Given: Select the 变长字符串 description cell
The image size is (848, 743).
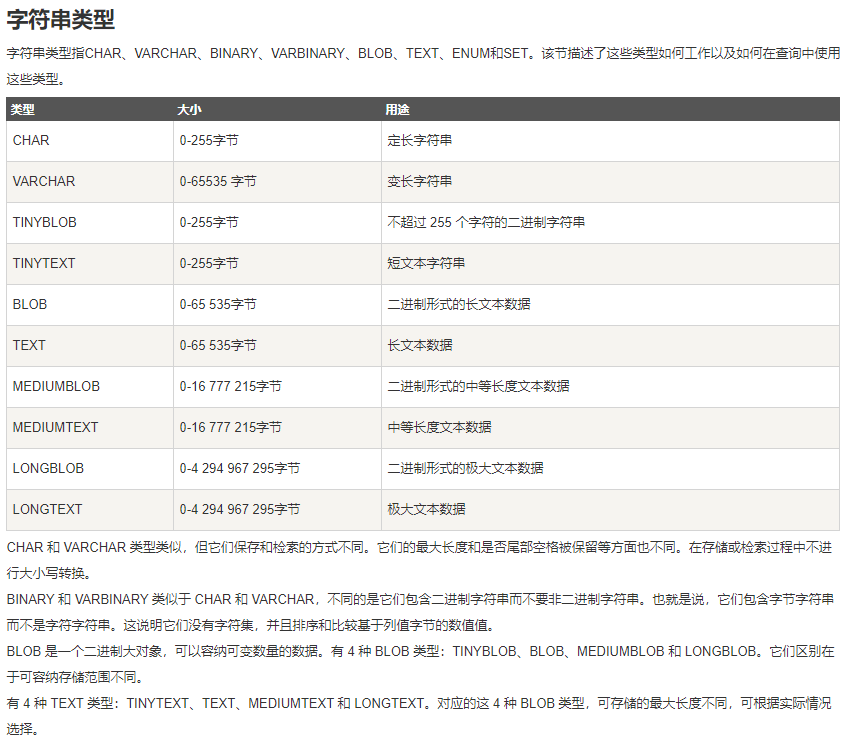Looking at the screenshot, I should [419, 182].
